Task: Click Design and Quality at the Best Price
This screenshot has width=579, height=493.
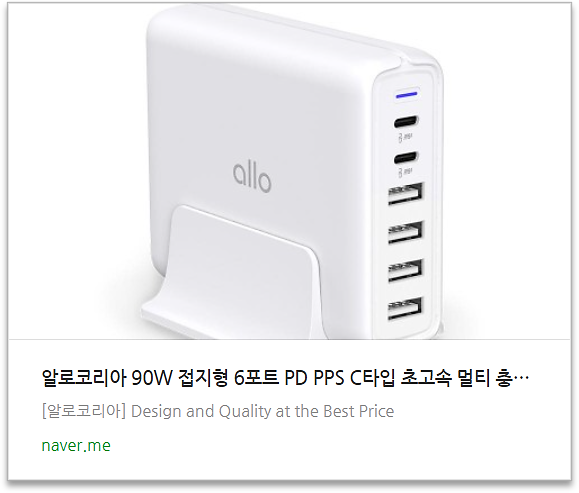Action: click(263, 411)
